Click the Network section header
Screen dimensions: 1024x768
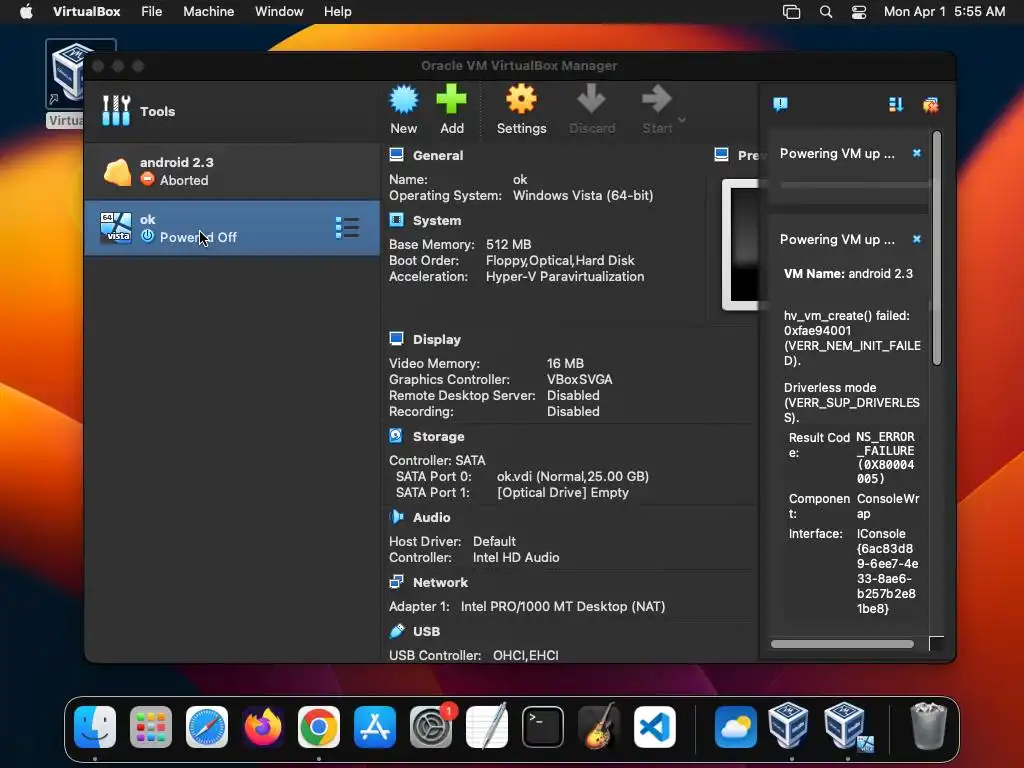440,583
